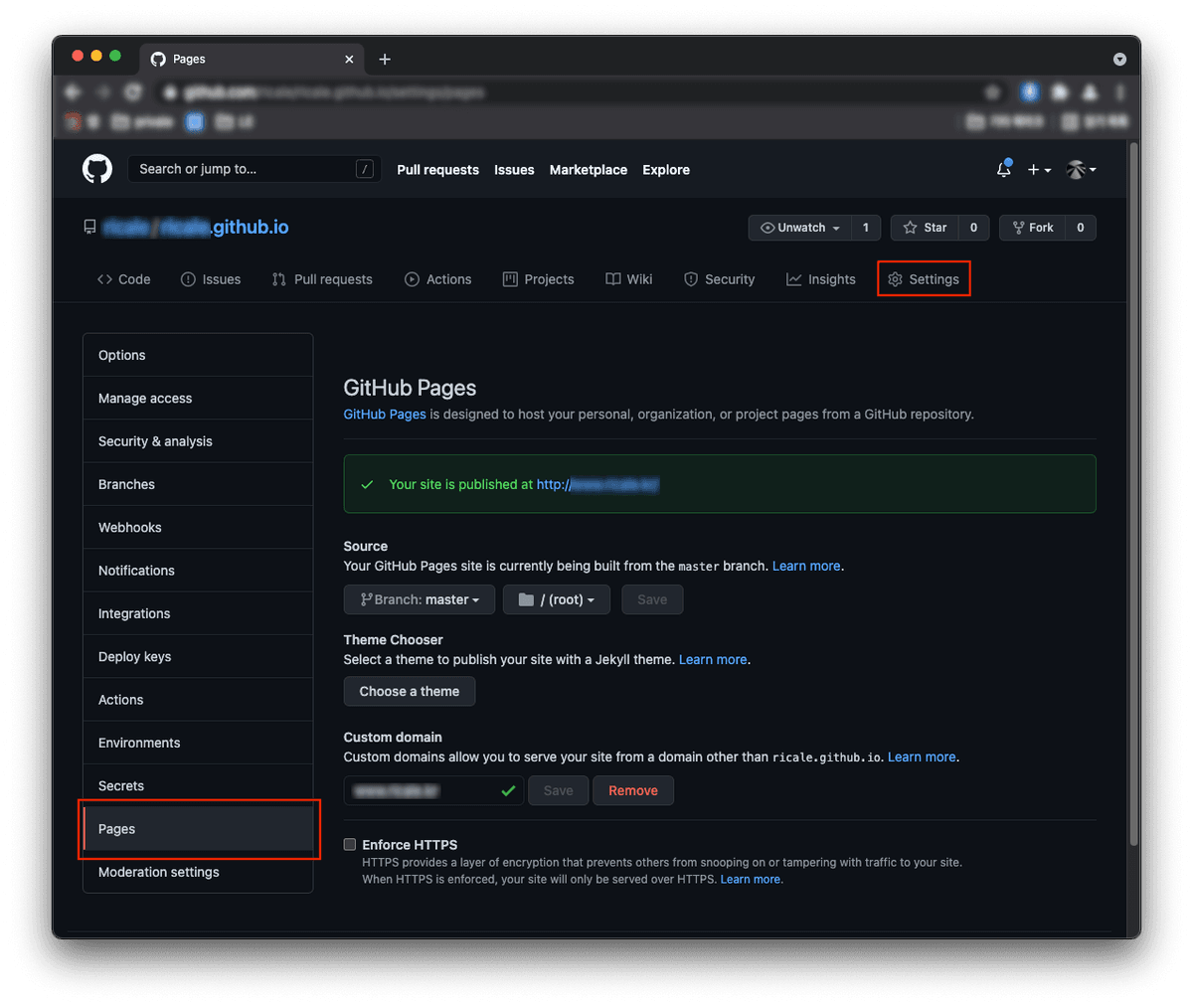Open the user avatar menu
Viewport: 1193px width, 1008px height.
click(1081, 170)
